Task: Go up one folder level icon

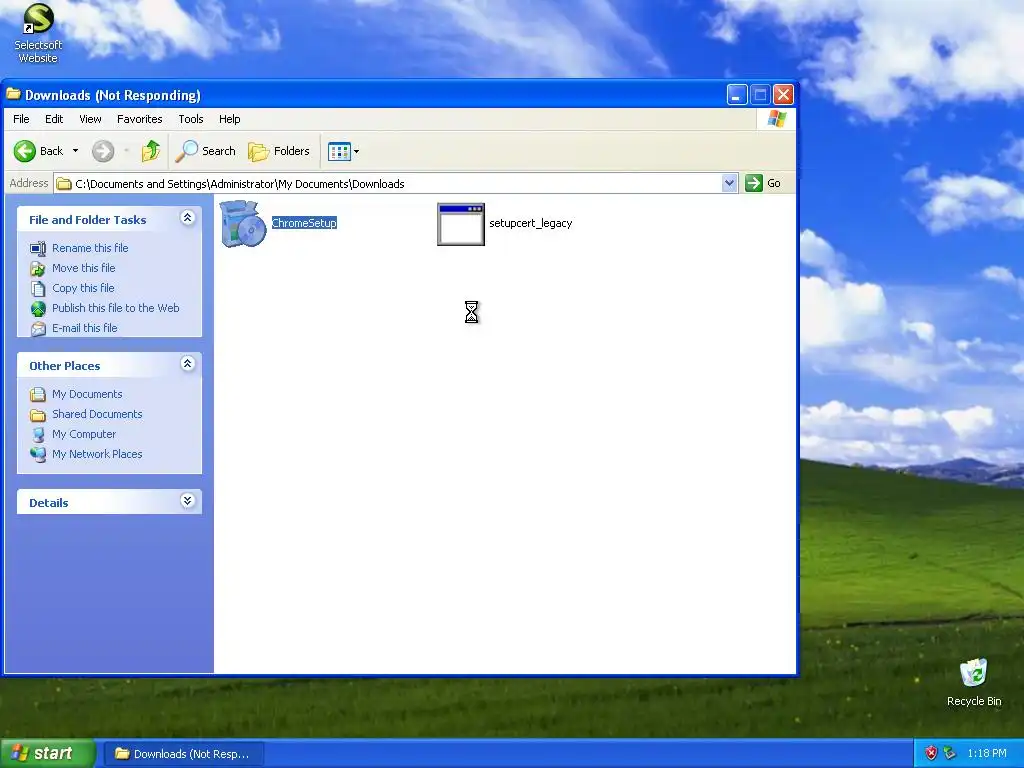Action: point(151,151)
